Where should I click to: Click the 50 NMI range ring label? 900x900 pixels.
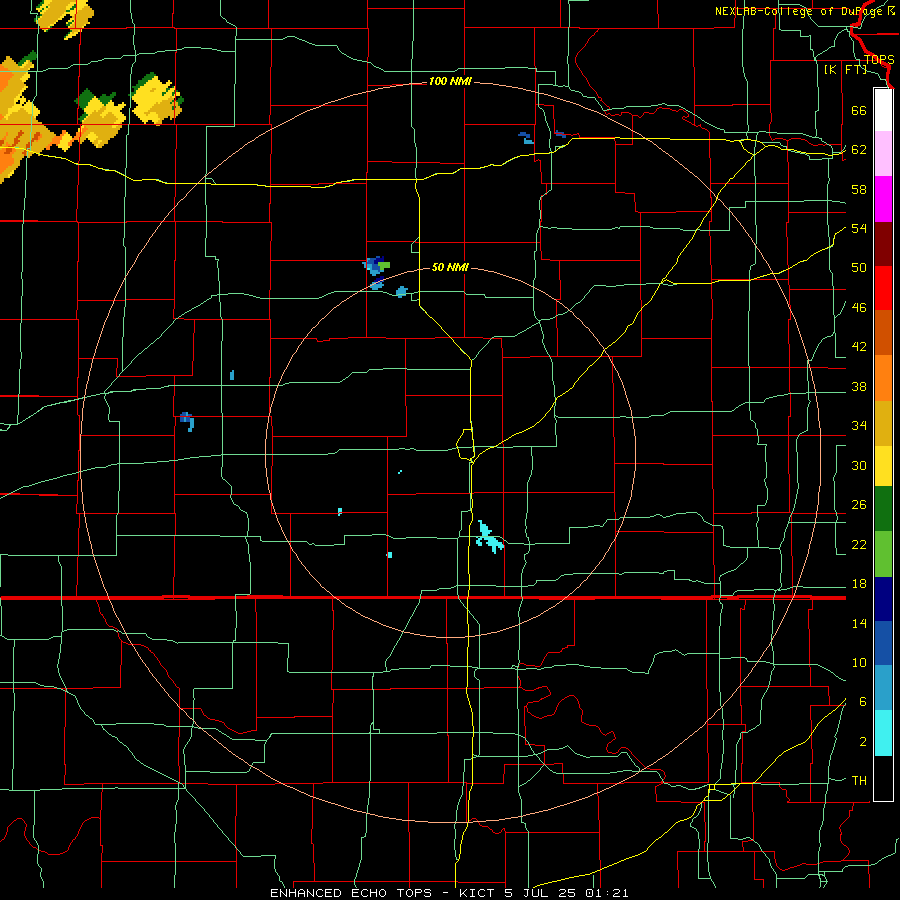(450, 267)
